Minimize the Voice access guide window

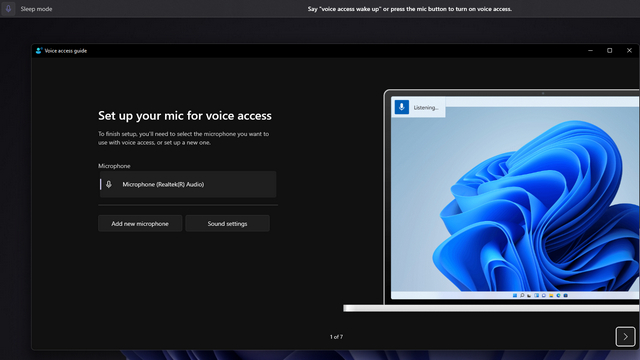pyautogui.click(x=590, y=51)
